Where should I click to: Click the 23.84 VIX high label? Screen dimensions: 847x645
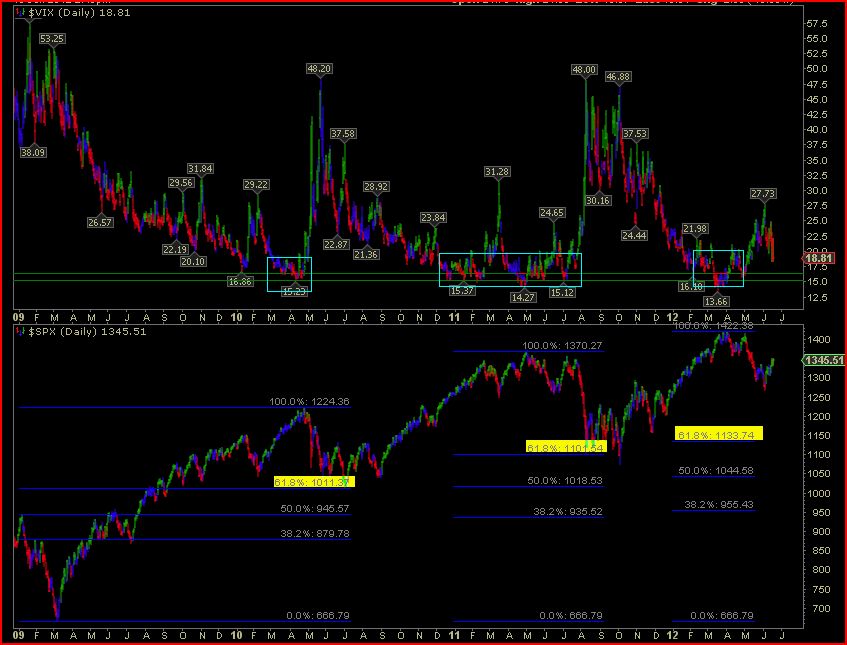(433, 218)
